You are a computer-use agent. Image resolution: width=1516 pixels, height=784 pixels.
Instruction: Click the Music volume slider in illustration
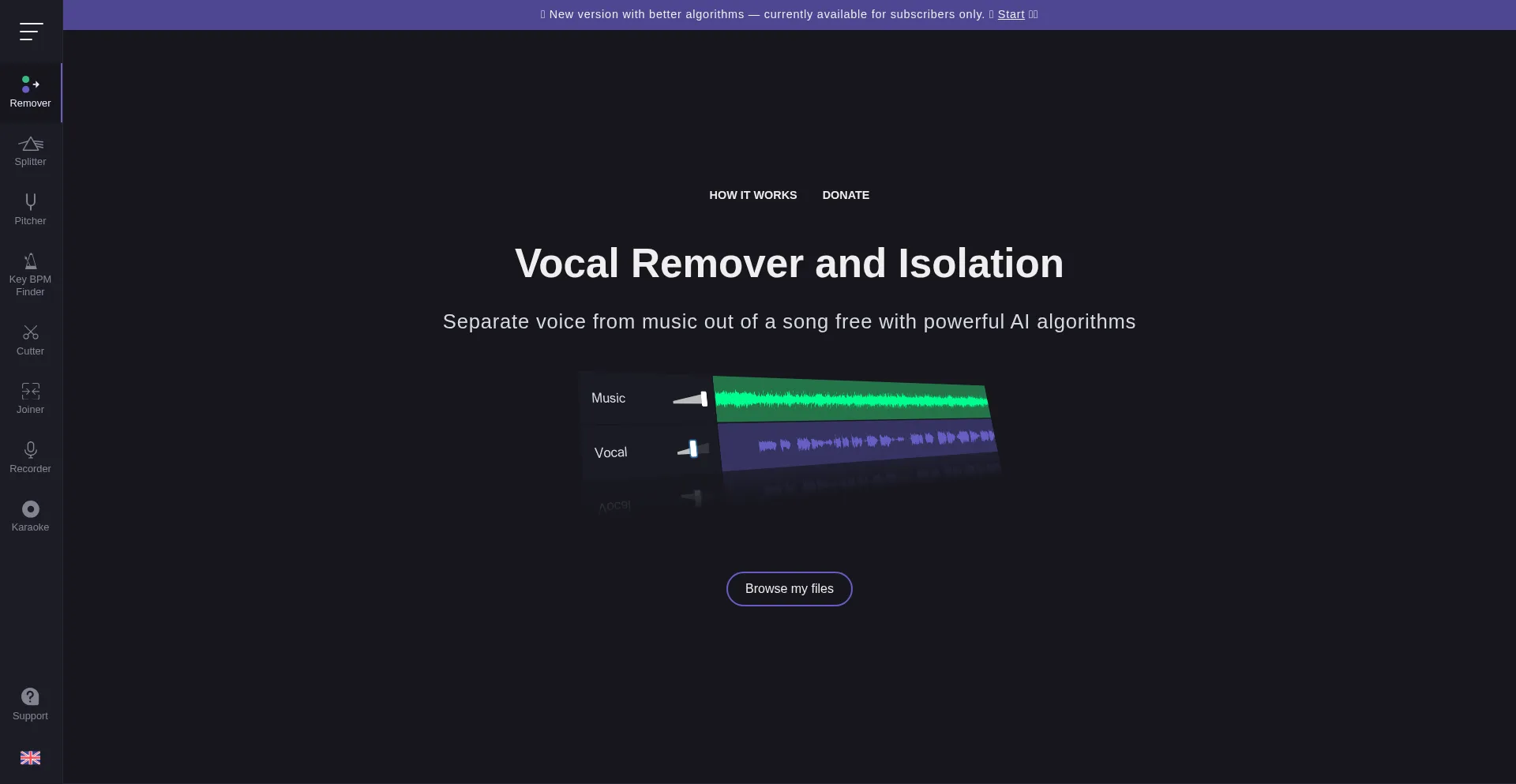(x=691, y=399)
